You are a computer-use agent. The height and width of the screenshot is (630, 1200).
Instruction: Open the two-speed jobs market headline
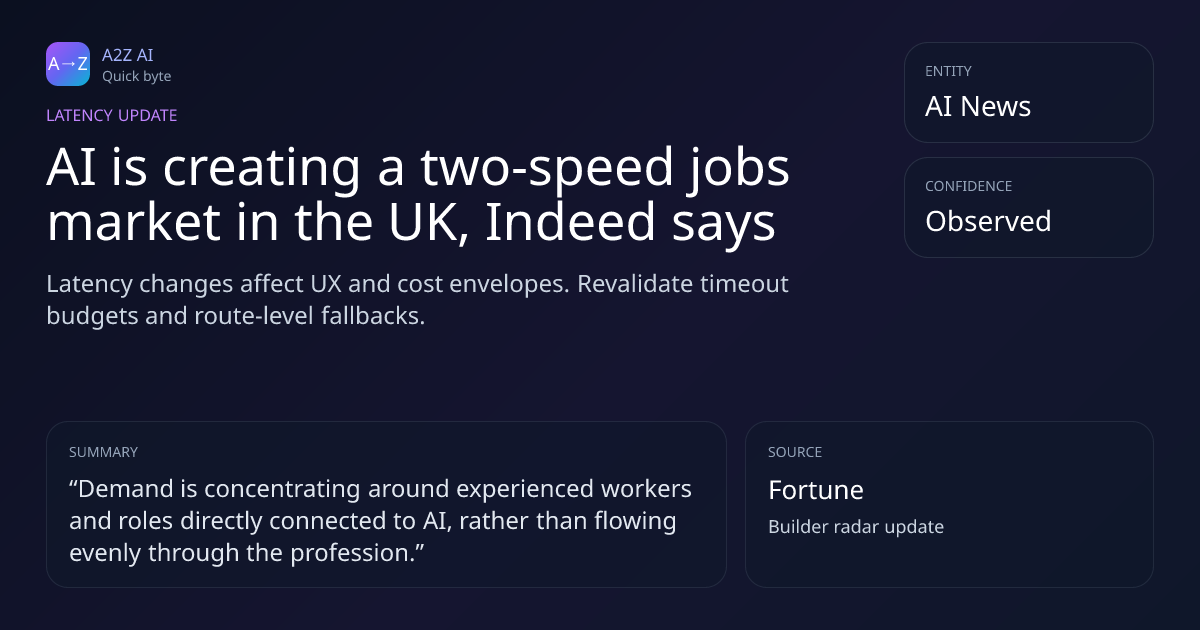(x=418, y=195)
